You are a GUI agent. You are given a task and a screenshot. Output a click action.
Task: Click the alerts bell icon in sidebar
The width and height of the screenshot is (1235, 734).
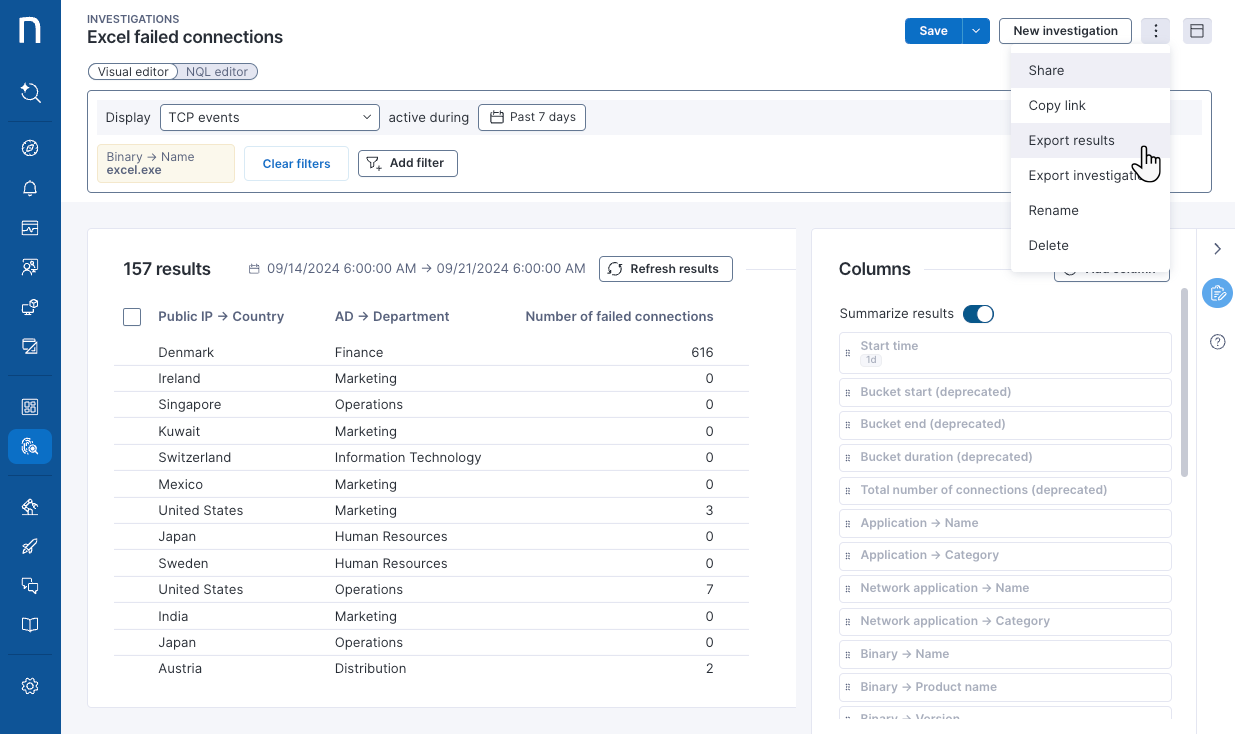click(x=30, y=188)
